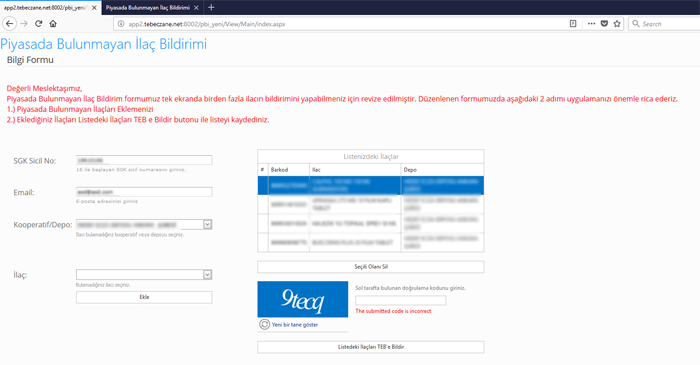Go back using browser back arrow
The height and width of the screenshot is (365, 700).
9,24
